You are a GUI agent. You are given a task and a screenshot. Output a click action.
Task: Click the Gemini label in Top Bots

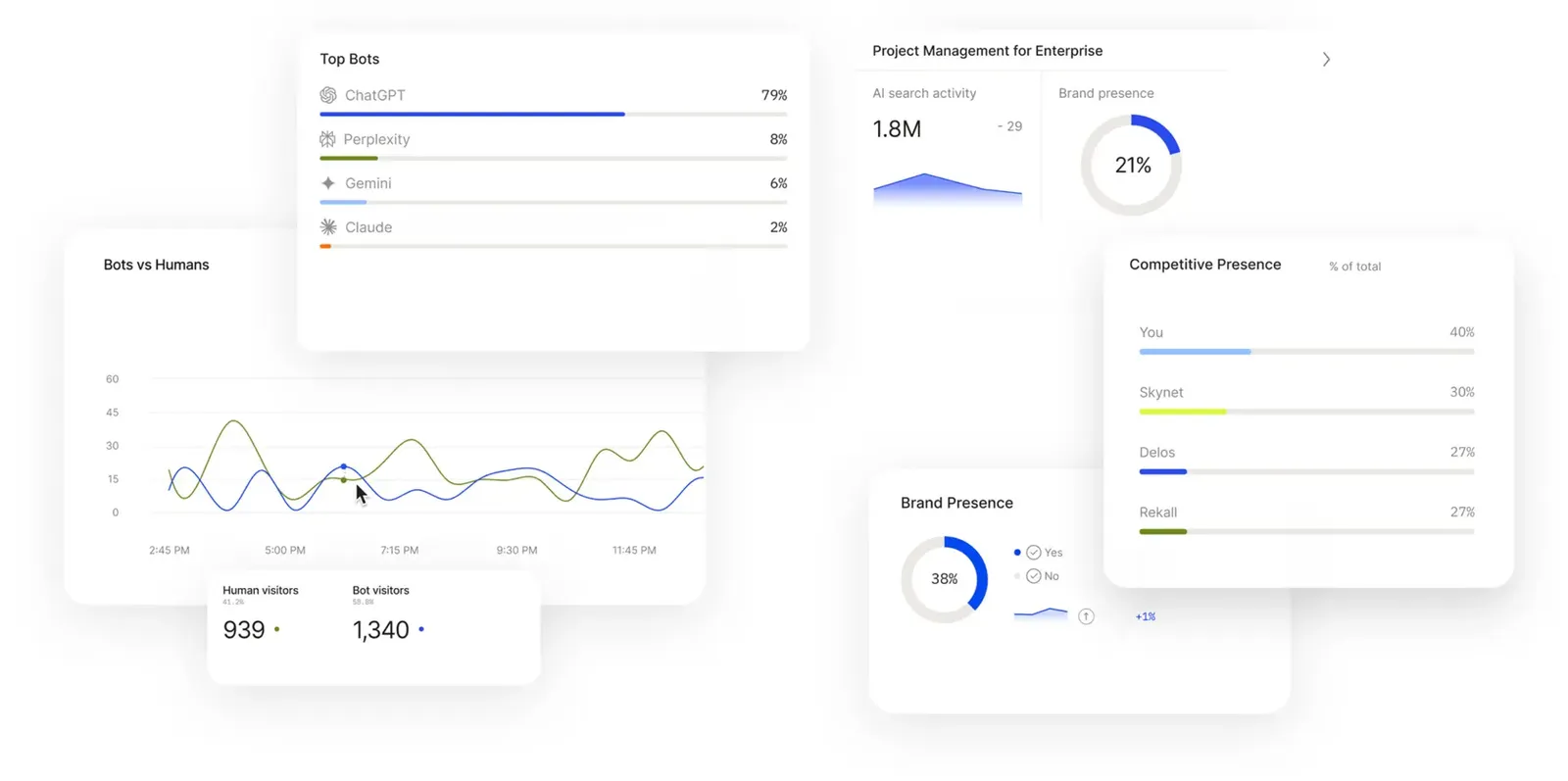[367, 183]
